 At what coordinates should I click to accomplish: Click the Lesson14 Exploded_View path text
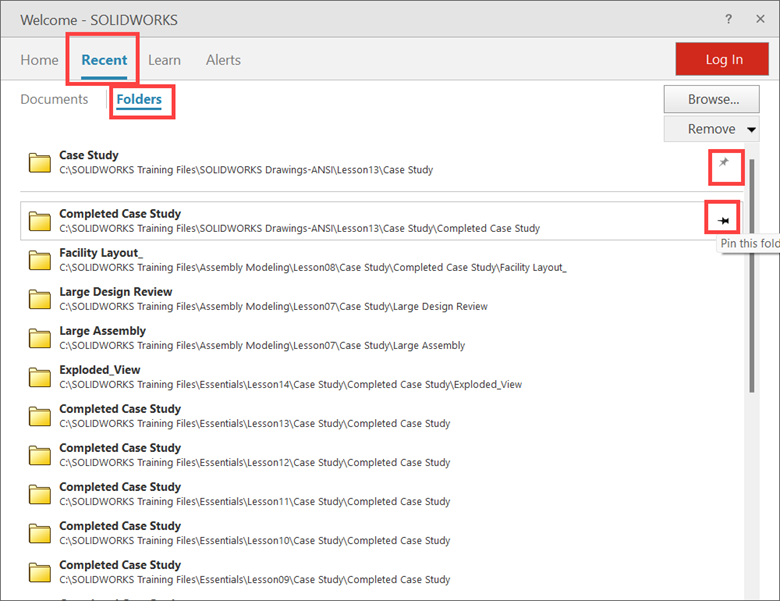tap(291, 385)
